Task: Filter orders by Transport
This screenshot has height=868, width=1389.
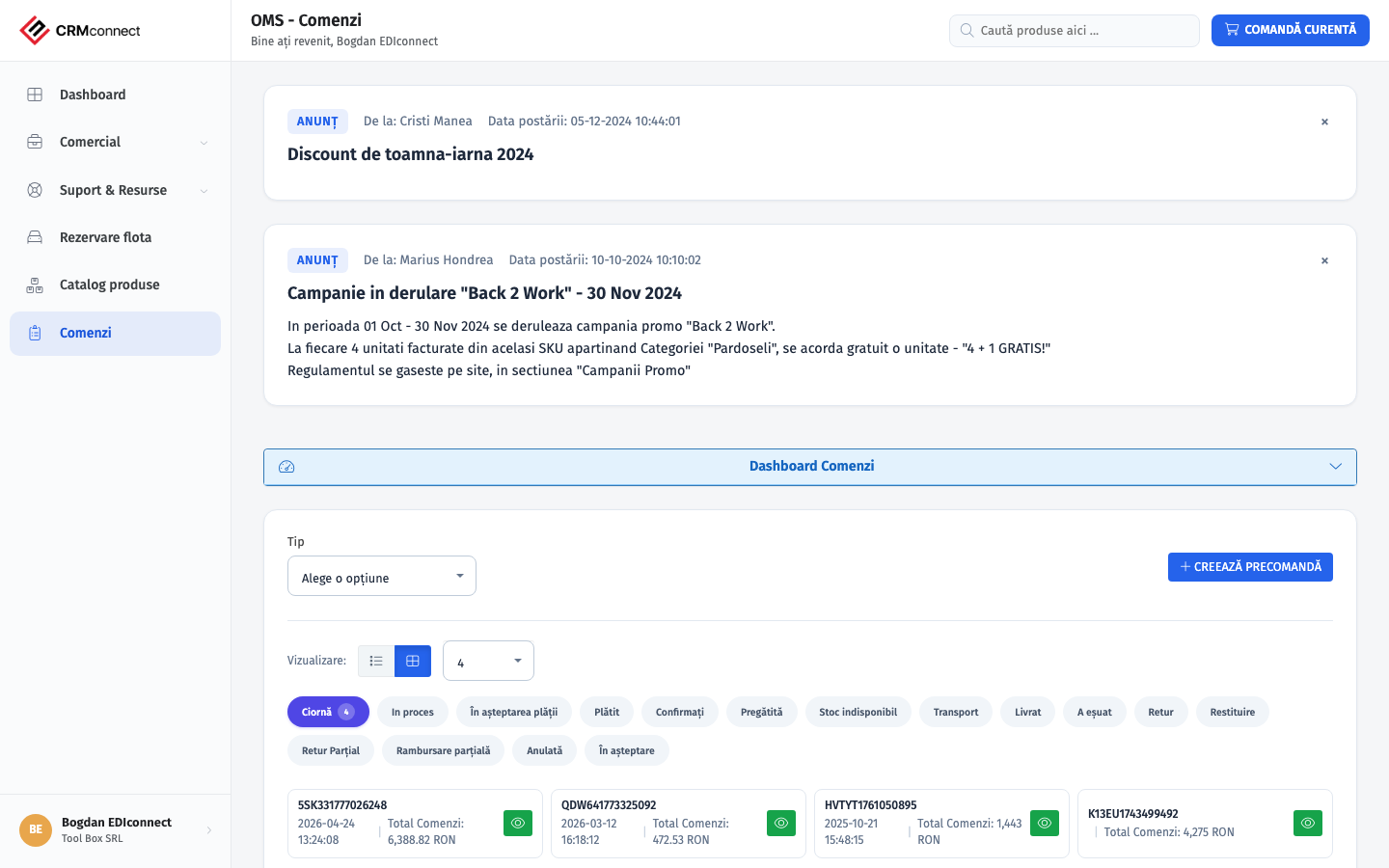Action: click(956, 712)
